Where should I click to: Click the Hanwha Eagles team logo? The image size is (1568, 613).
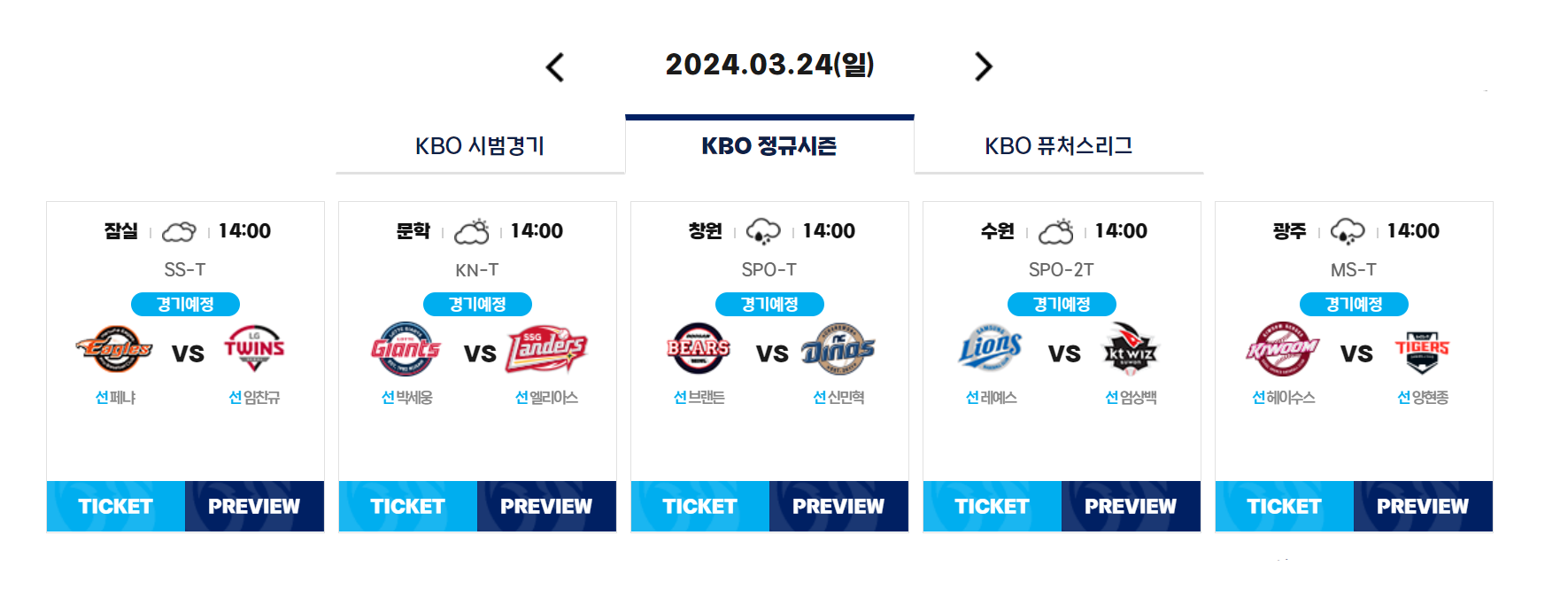114,349
